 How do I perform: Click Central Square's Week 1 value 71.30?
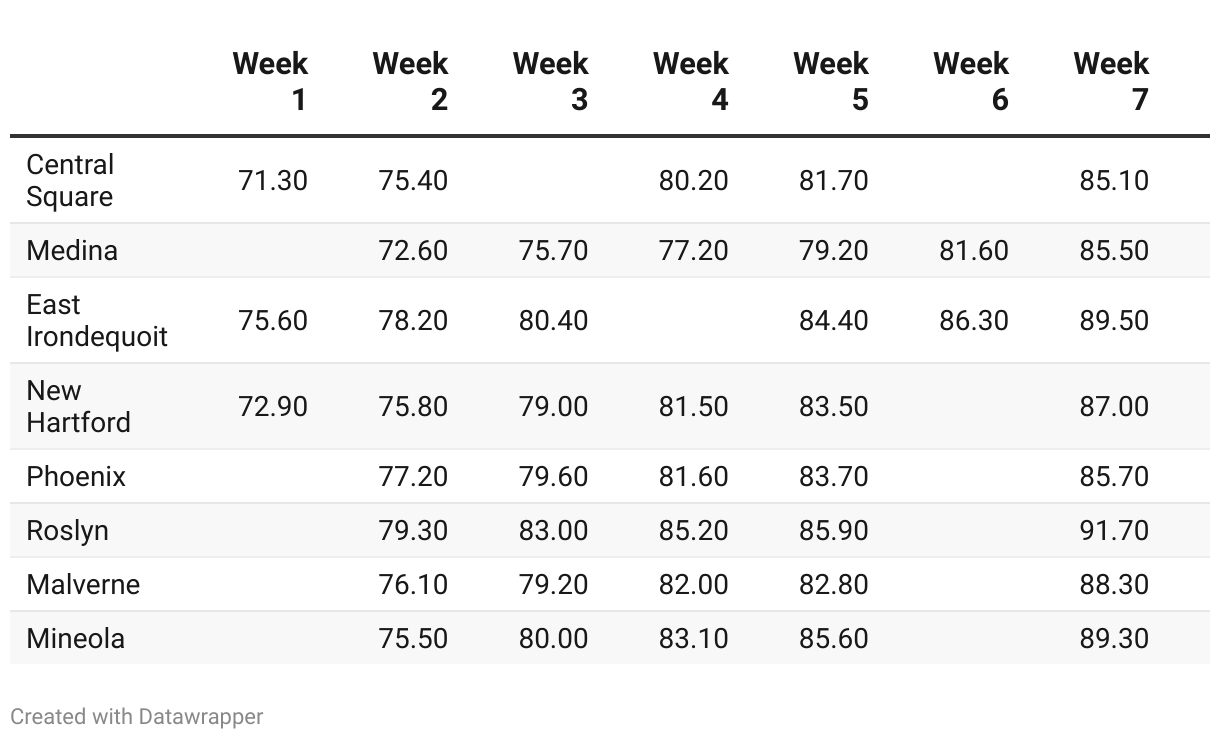(x=273, y=181)
